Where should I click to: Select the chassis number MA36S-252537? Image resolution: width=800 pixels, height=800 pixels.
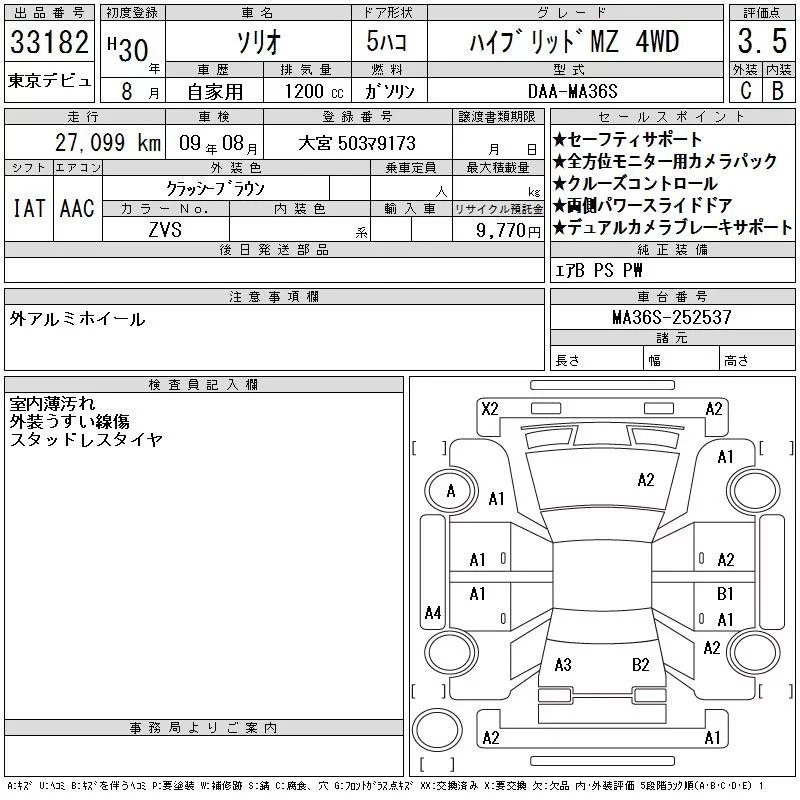tap(672, 317)
